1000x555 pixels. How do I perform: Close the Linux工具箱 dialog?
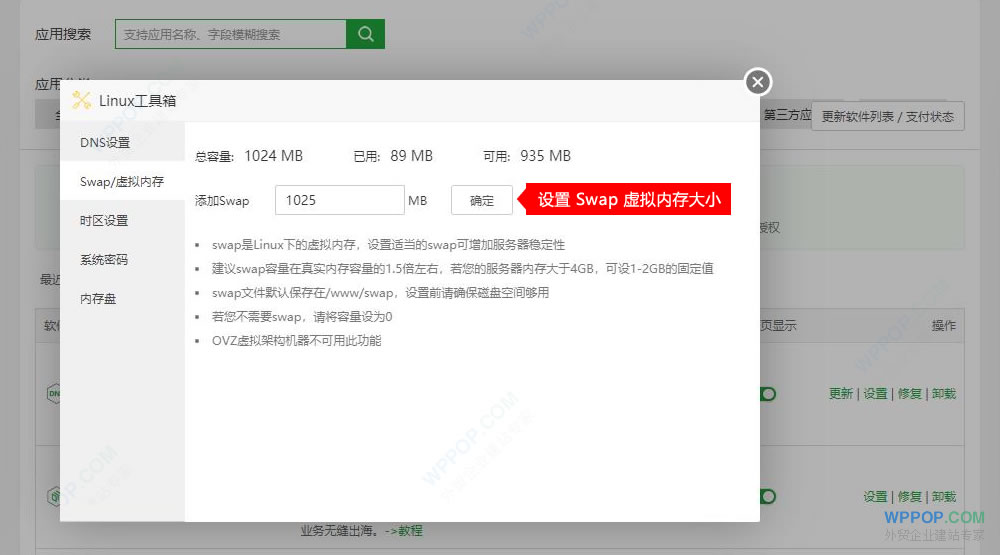pos(758,82)
